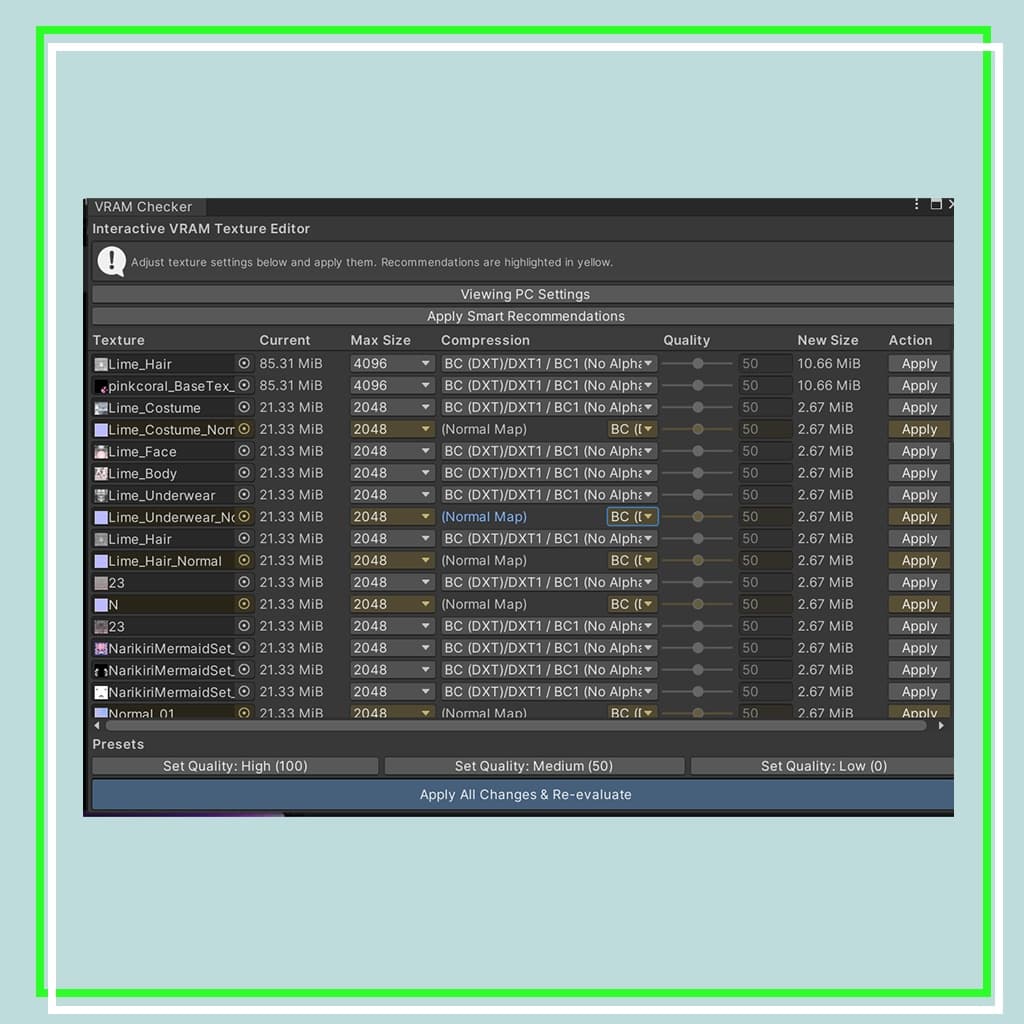Set Quality preset to Low (0)

(x=823, y=766)
